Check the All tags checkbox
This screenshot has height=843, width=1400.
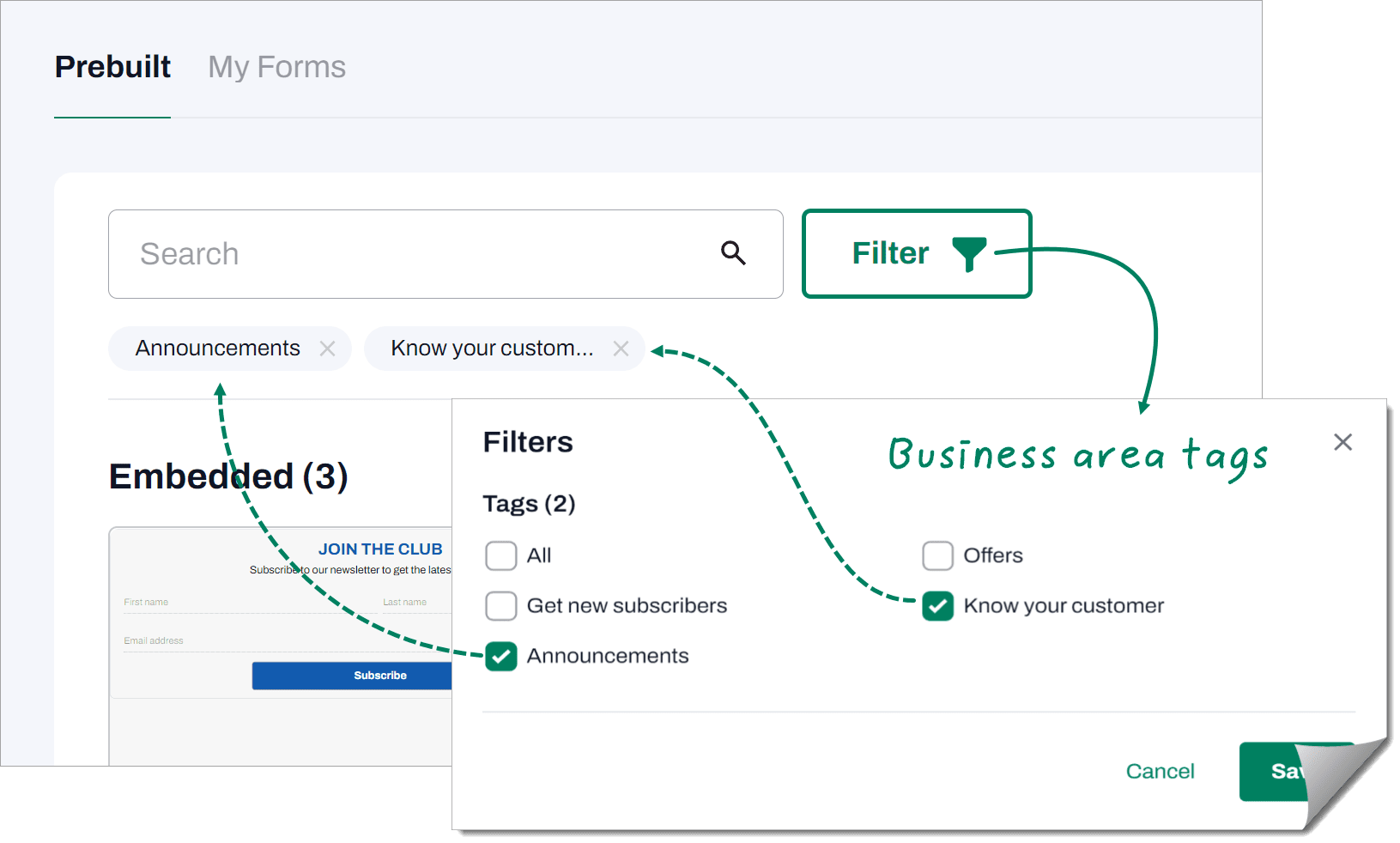(501, 555)
